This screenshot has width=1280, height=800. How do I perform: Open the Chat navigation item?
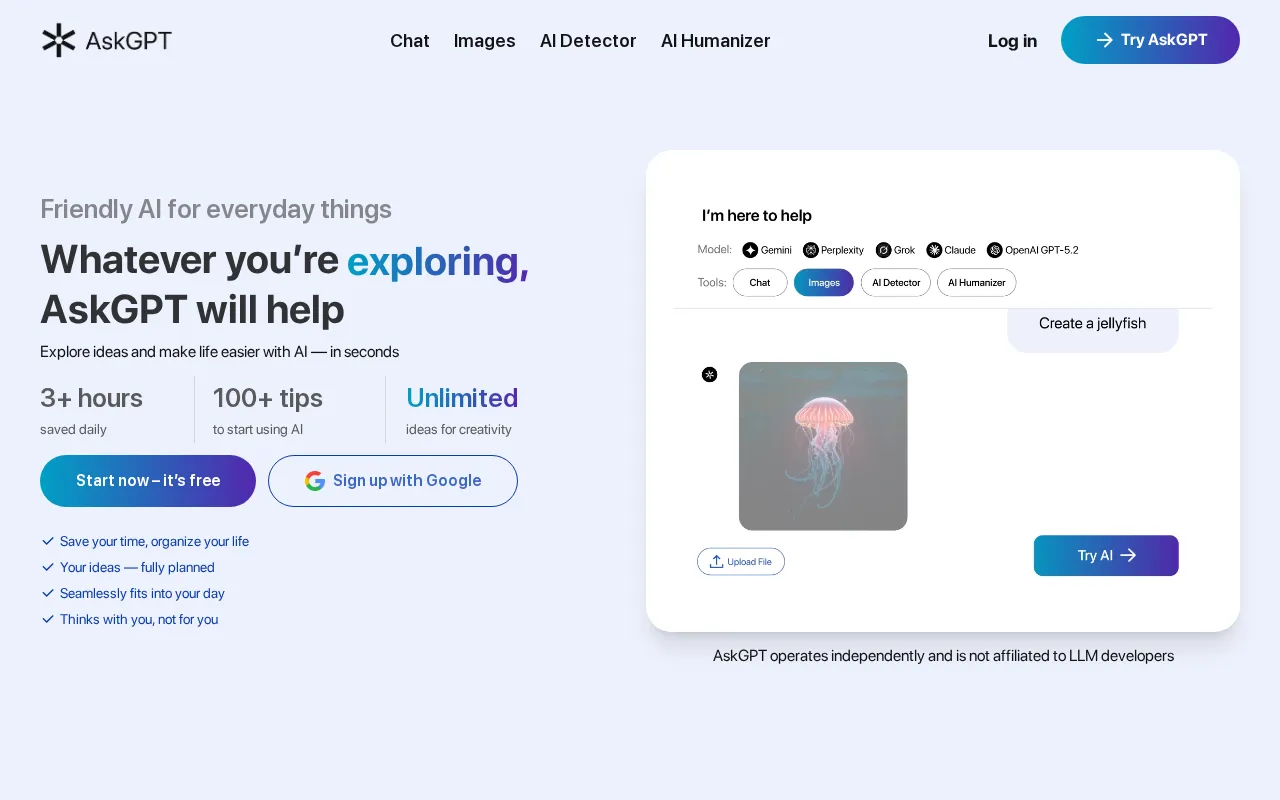click(x=410, y=41)
